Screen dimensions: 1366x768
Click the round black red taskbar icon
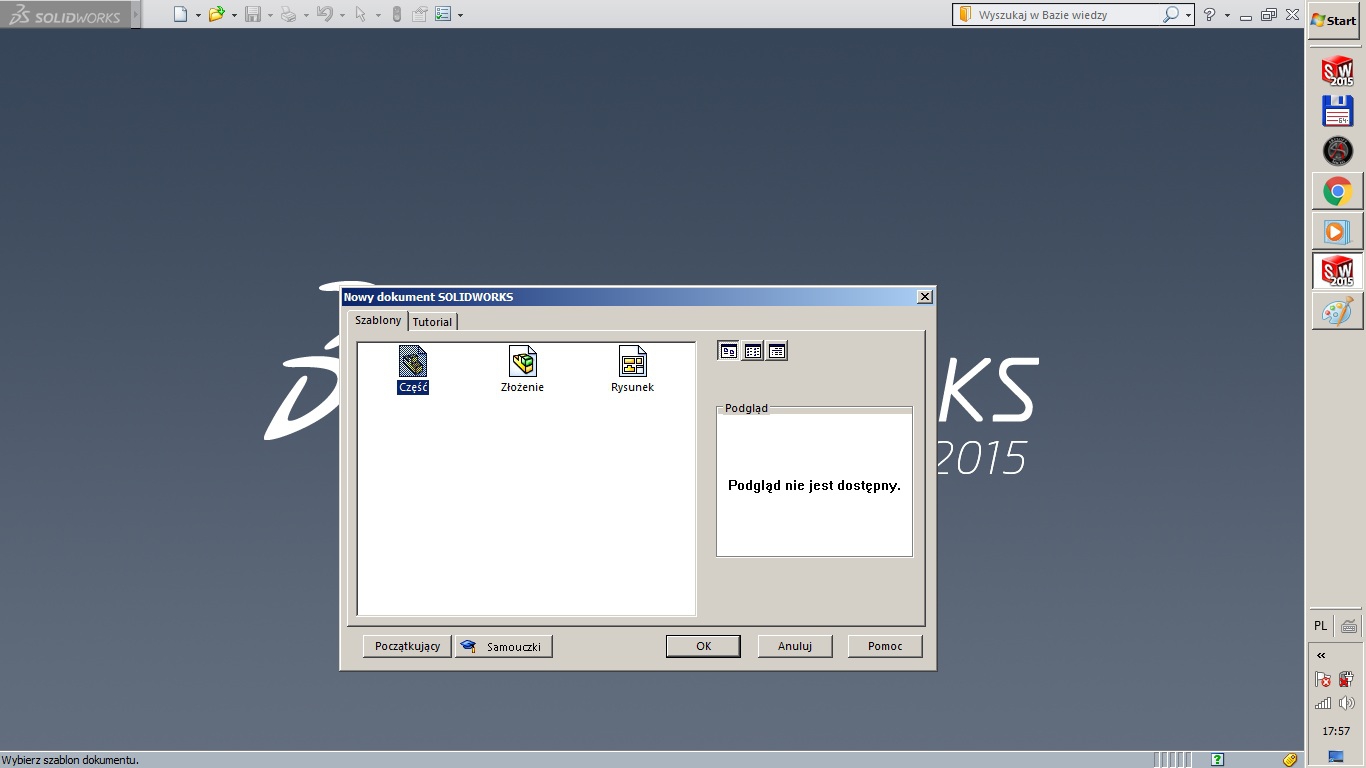(x=1337, y=151)
